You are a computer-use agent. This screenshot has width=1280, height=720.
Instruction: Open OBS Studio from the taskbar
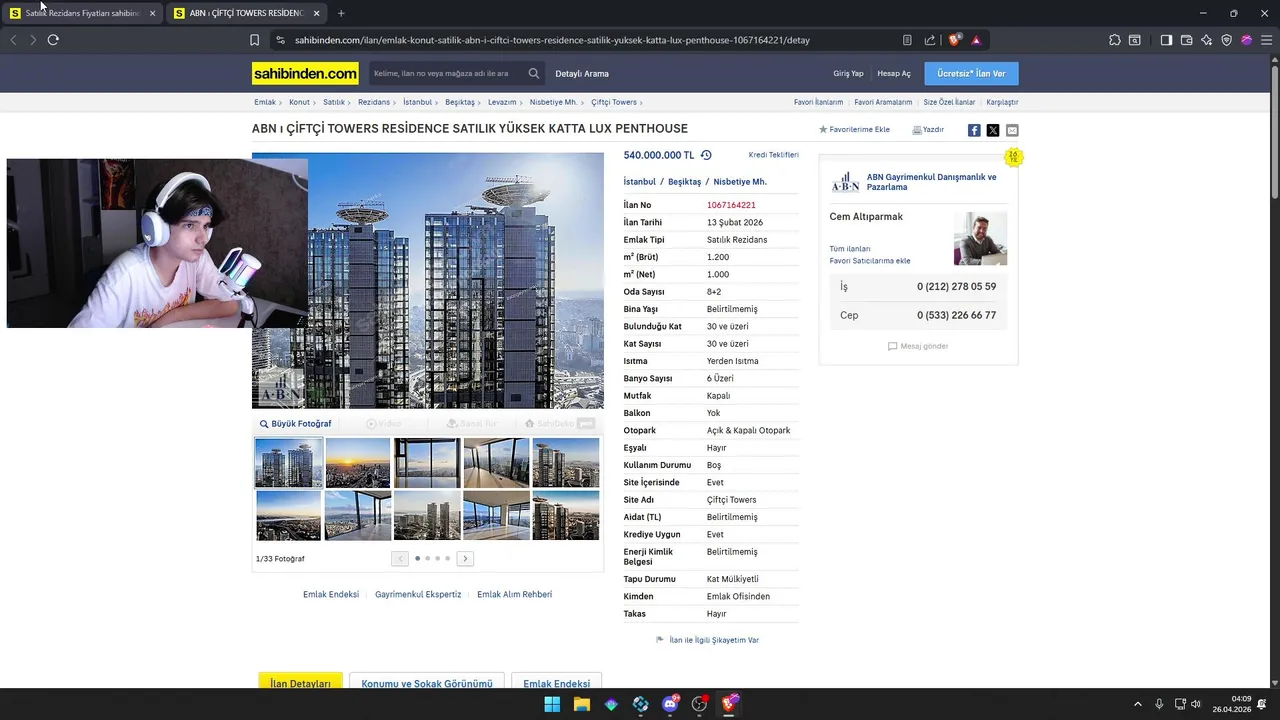point(700,704)
